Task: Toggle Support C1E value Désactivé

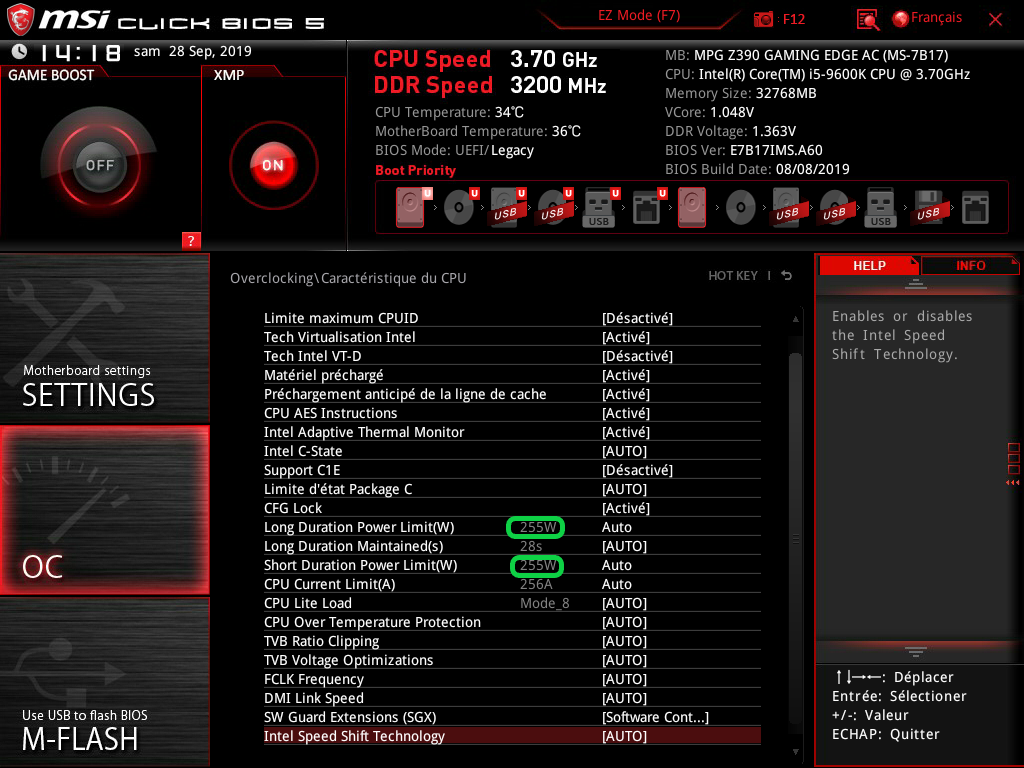Action: tap(637, 470)
